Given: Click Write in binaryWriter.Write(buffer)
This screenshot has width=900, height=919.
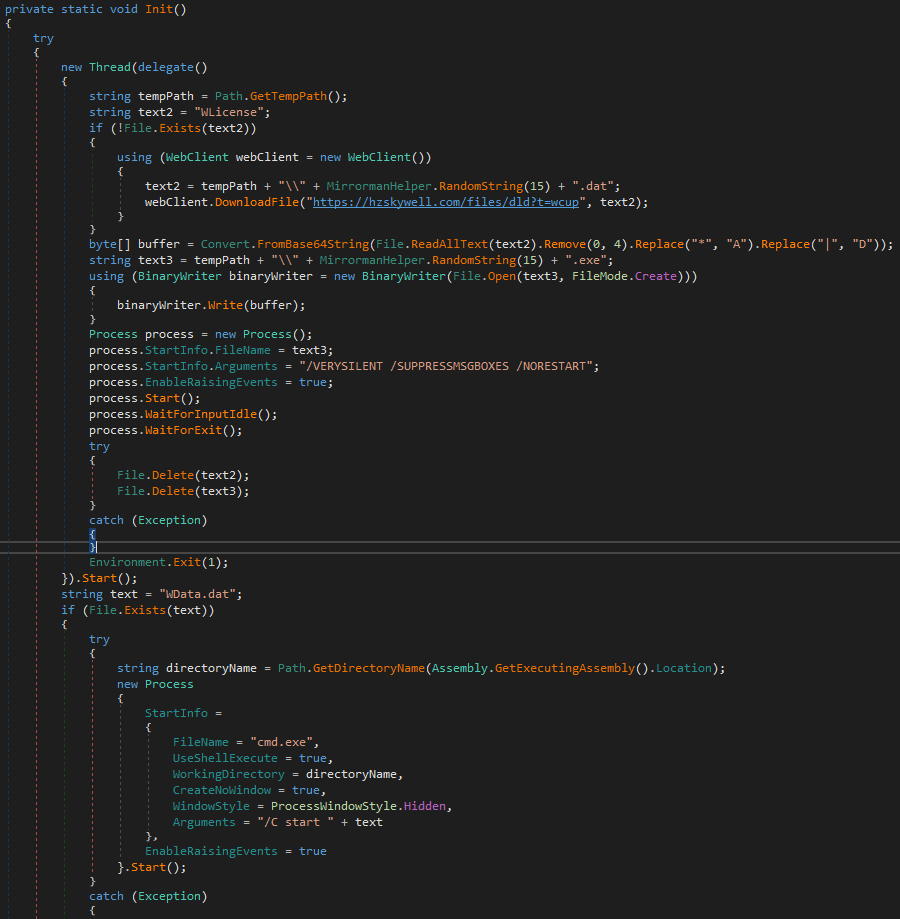Looking at the screenshot, I should [x=225, y=305].
